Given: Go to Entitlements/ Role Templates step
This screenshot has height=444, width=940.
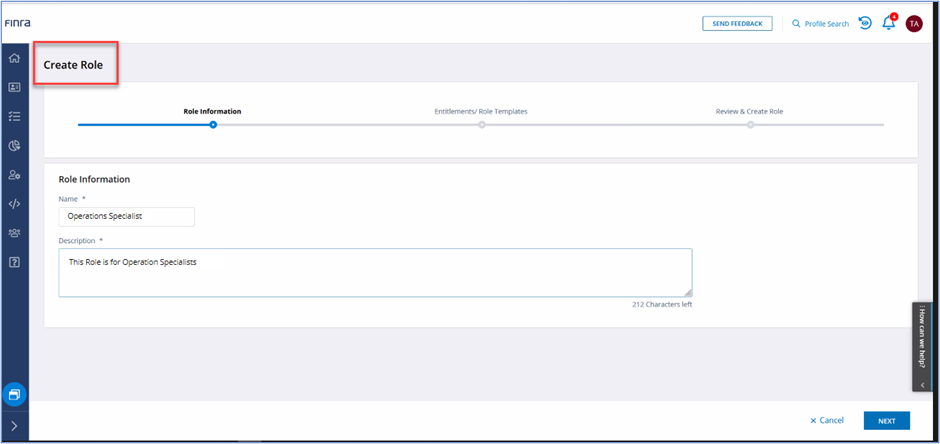Looking at the screenshot, I should [481, 125].
